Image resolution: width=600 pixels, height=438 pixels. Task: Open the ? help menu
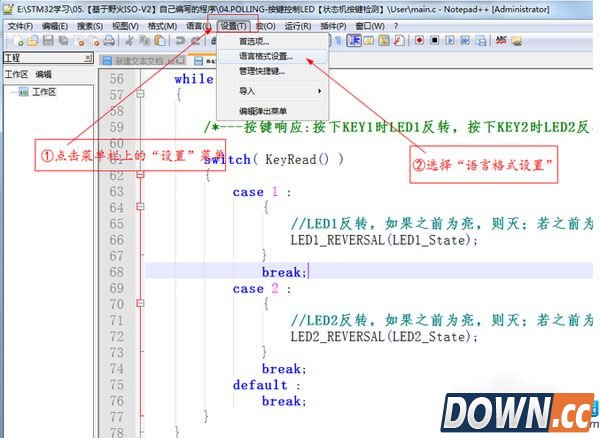pyautogui.click(x=396, y=26)
